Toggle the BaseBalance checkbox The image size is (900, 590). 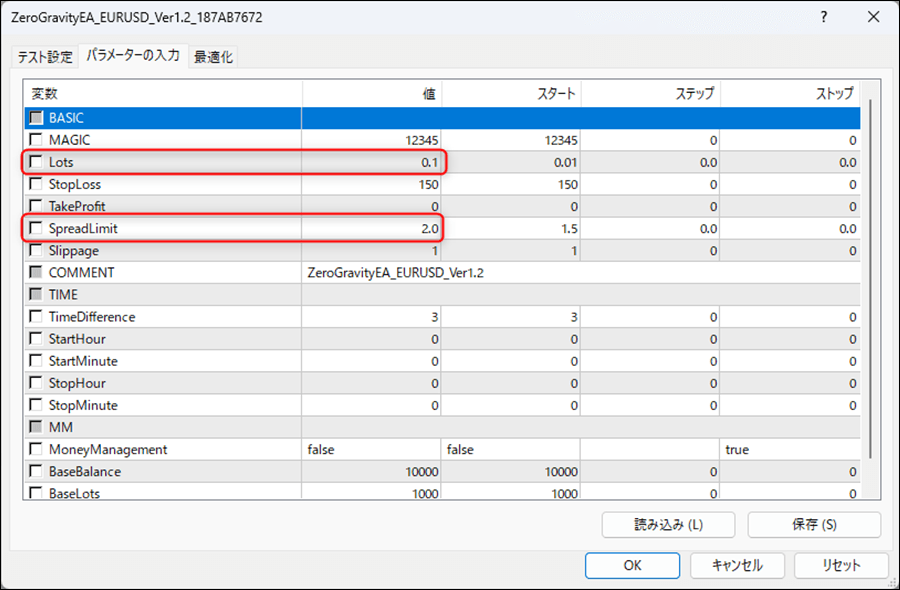point(37,472)
